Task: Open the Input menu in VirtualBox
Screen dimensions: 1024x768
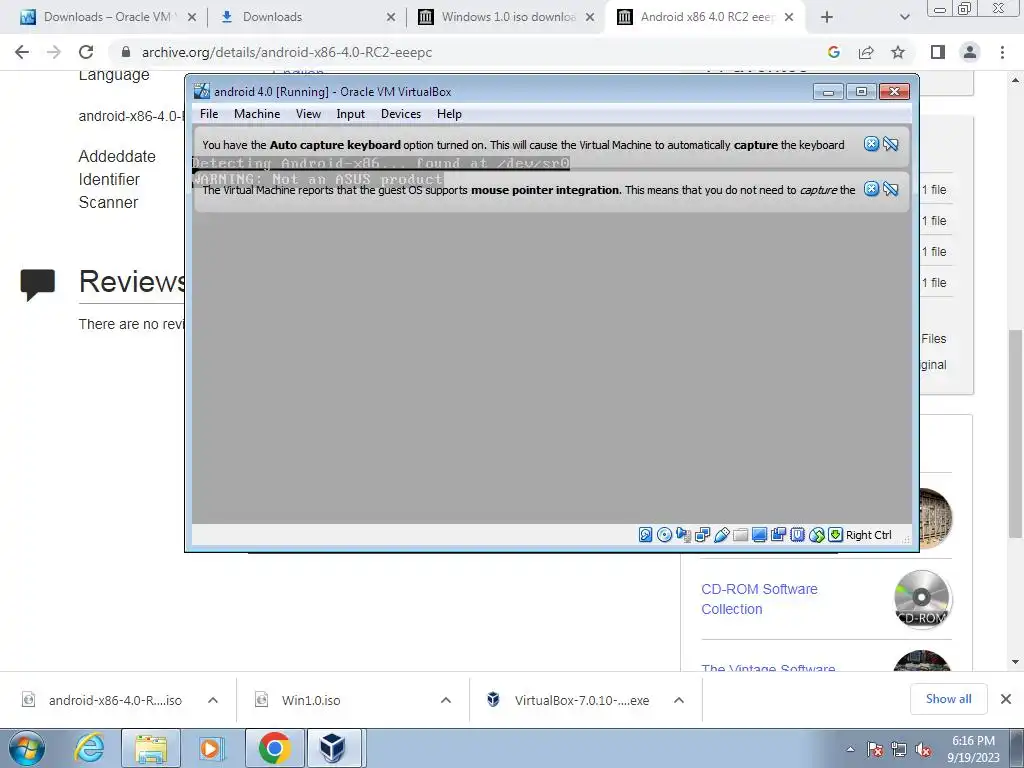Action: [x=351, y=114]
